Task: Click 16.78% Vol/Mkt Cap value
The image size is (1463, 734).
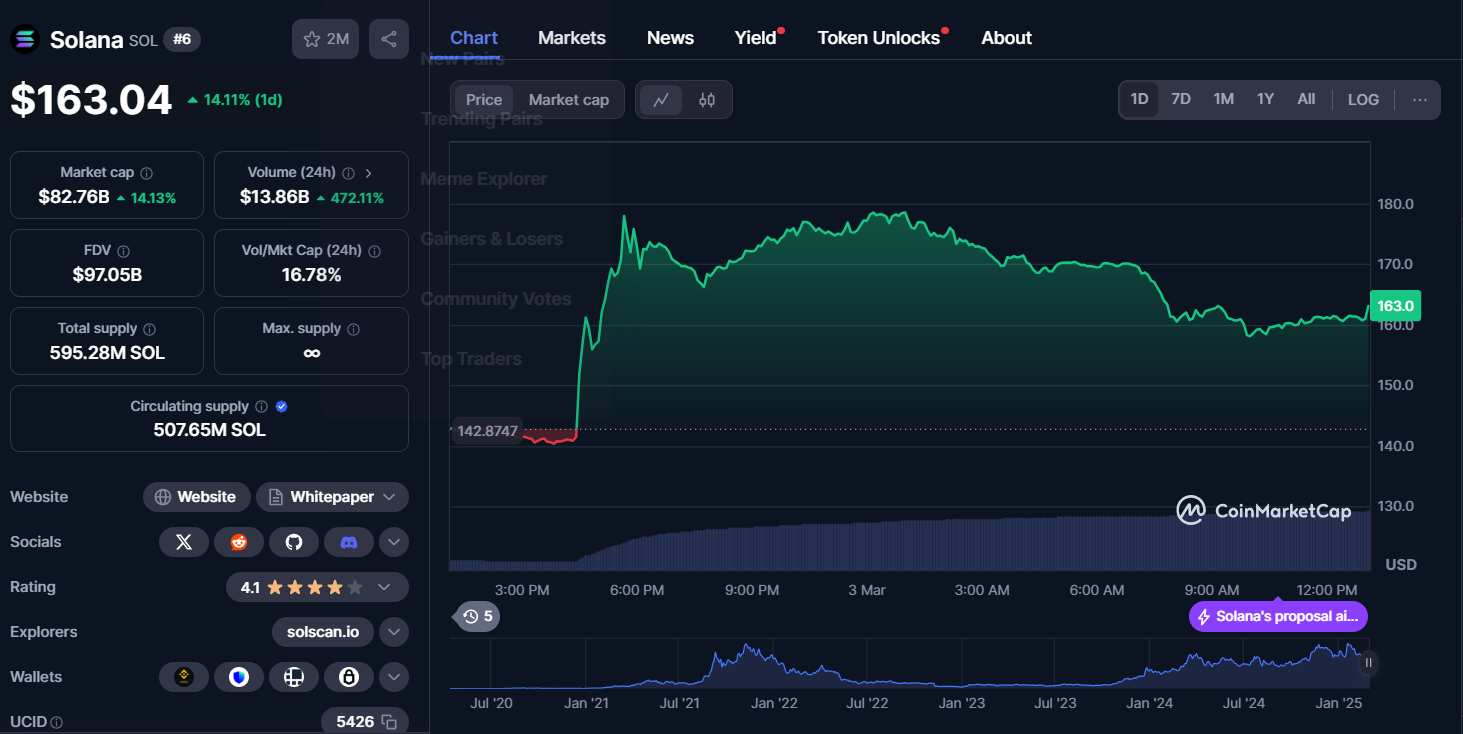Action: [x=311, y=275]
